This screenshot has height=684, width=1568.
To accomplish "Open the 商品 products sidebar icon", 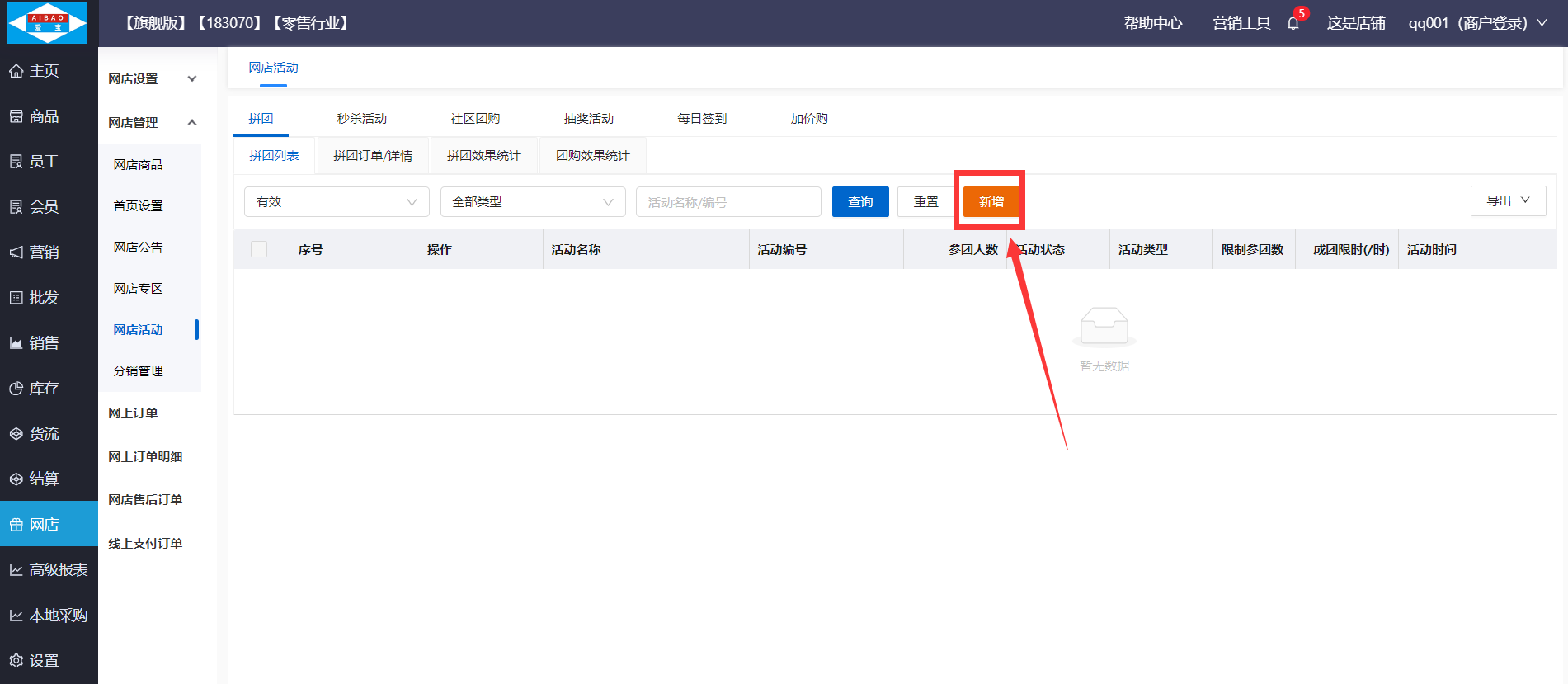I will pos(16,116).
